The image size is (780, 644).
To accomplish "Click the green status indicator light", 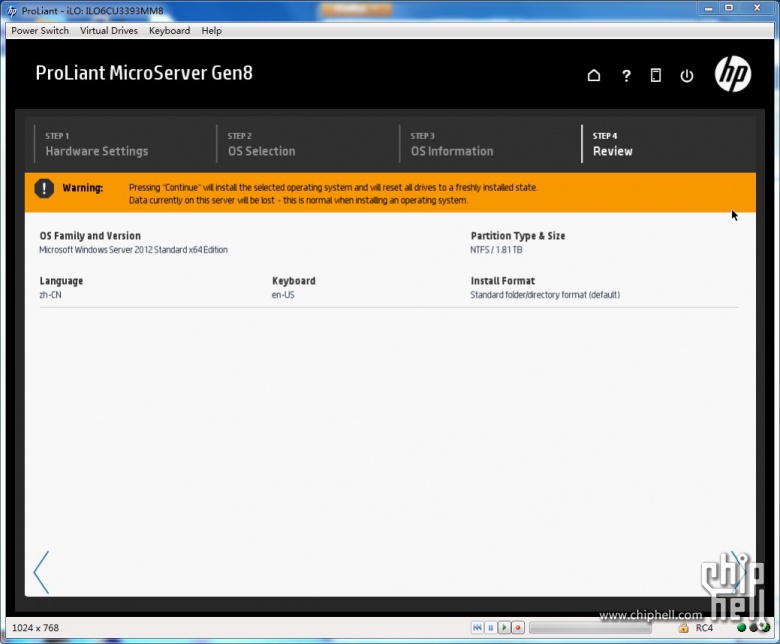I will pyautogui.click(x=741, y=628).
